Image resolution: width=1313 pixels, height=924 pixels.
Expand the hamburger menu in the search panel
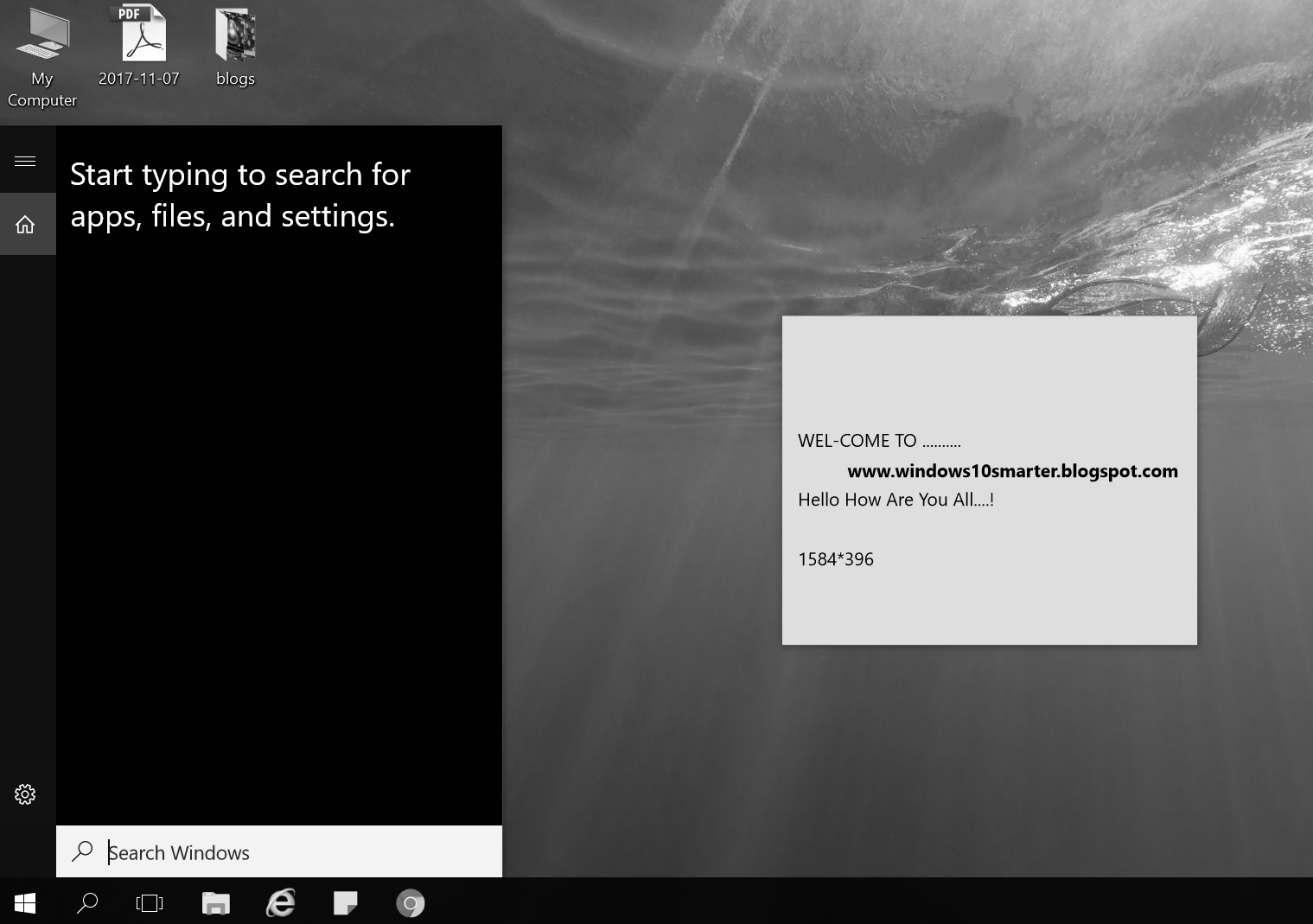24,160
